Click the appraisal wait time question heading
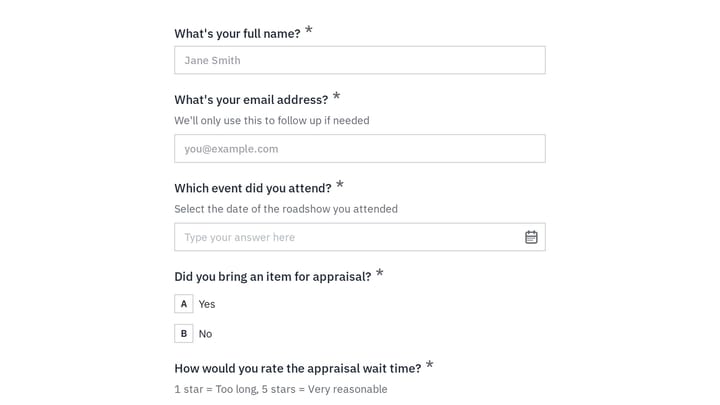Screen dimensions: 720x405 tap(298, 369)
